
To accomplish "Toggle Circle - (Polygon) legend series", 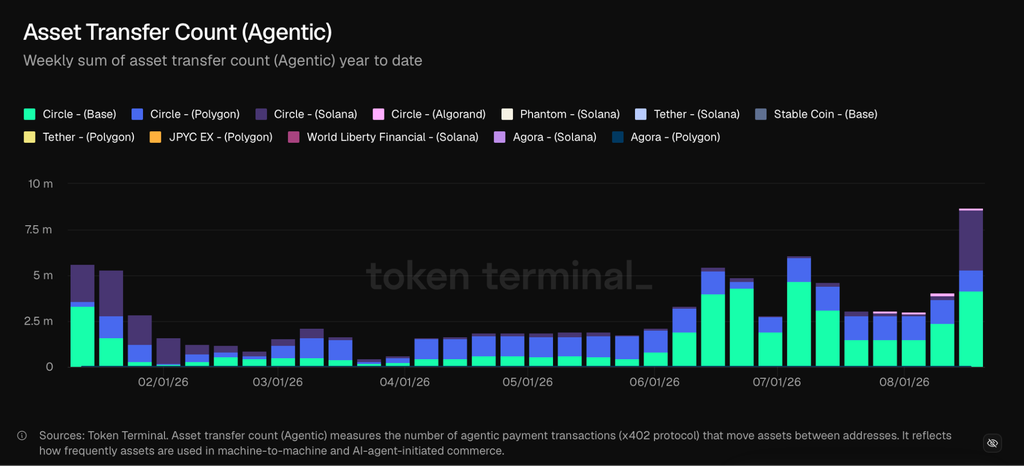I will [x=185, y=114].
